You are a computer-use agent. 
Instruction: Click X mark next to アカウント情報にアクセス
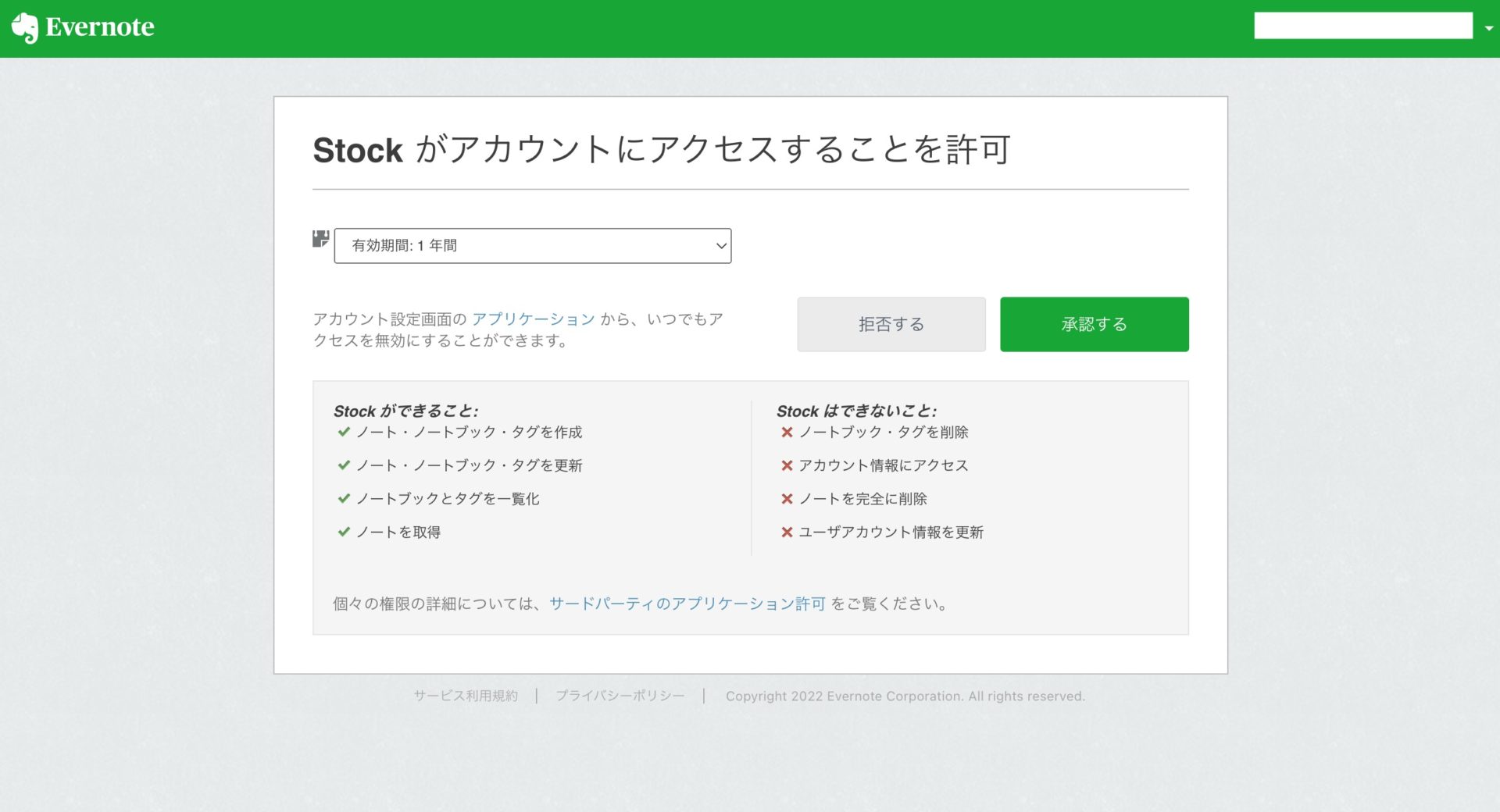point(787,465)
